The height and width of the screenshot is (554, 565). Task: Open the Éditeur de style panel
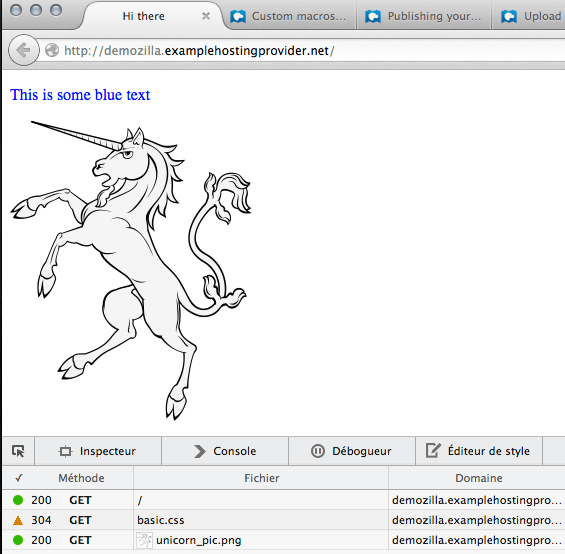[479, 451]
